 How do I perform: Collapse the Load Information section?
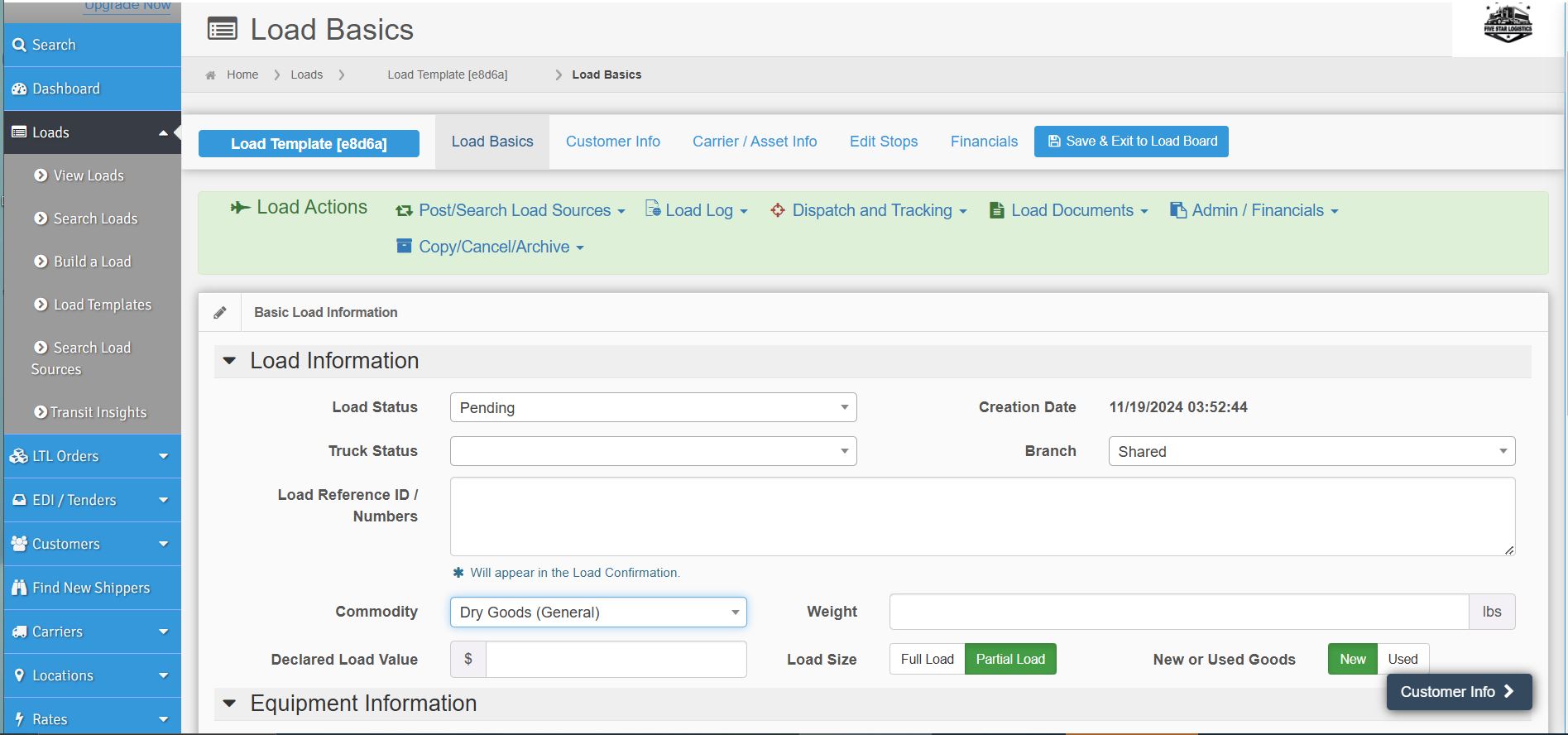point(229,361)
